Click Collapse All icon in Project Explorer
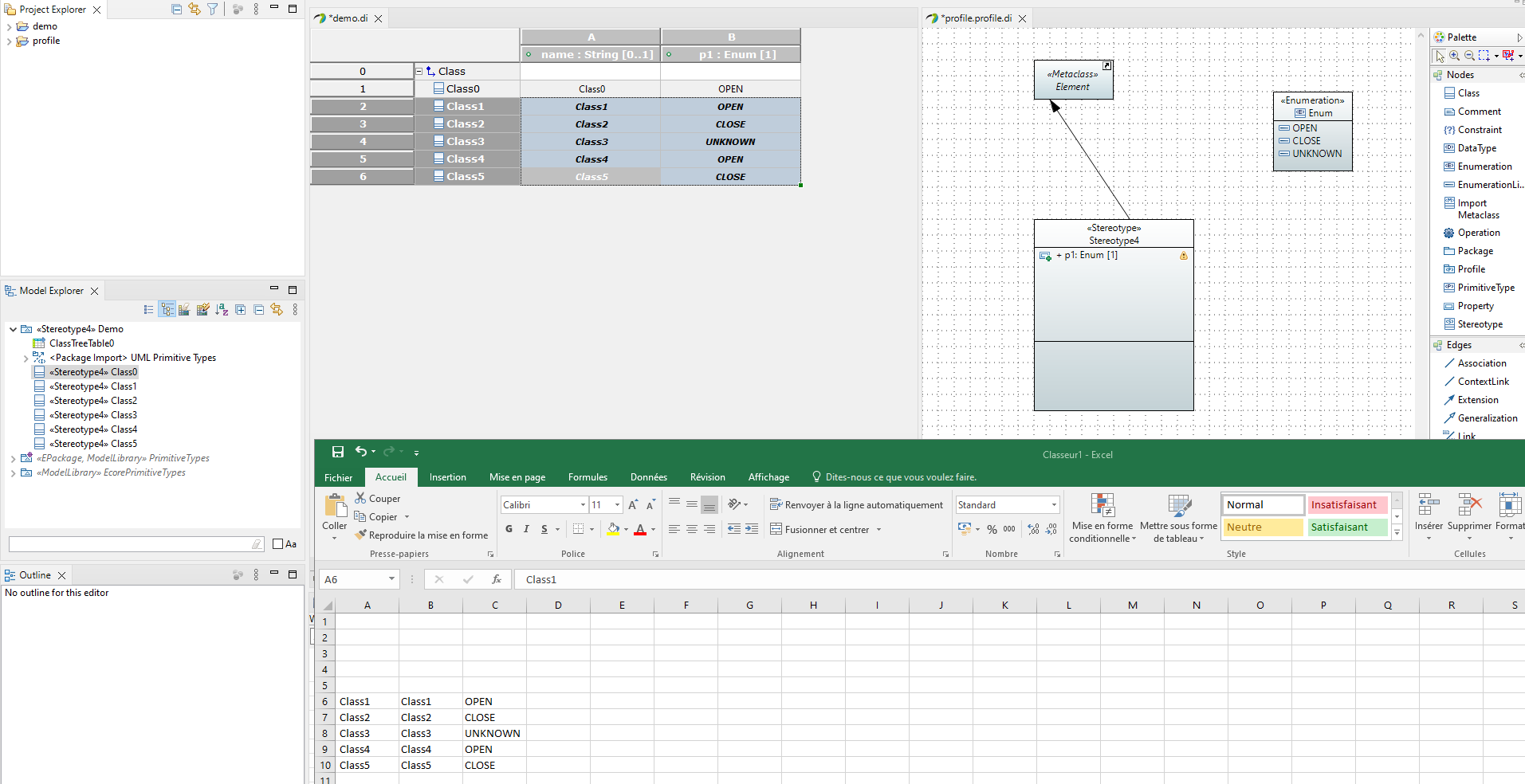 pos(177,9)
